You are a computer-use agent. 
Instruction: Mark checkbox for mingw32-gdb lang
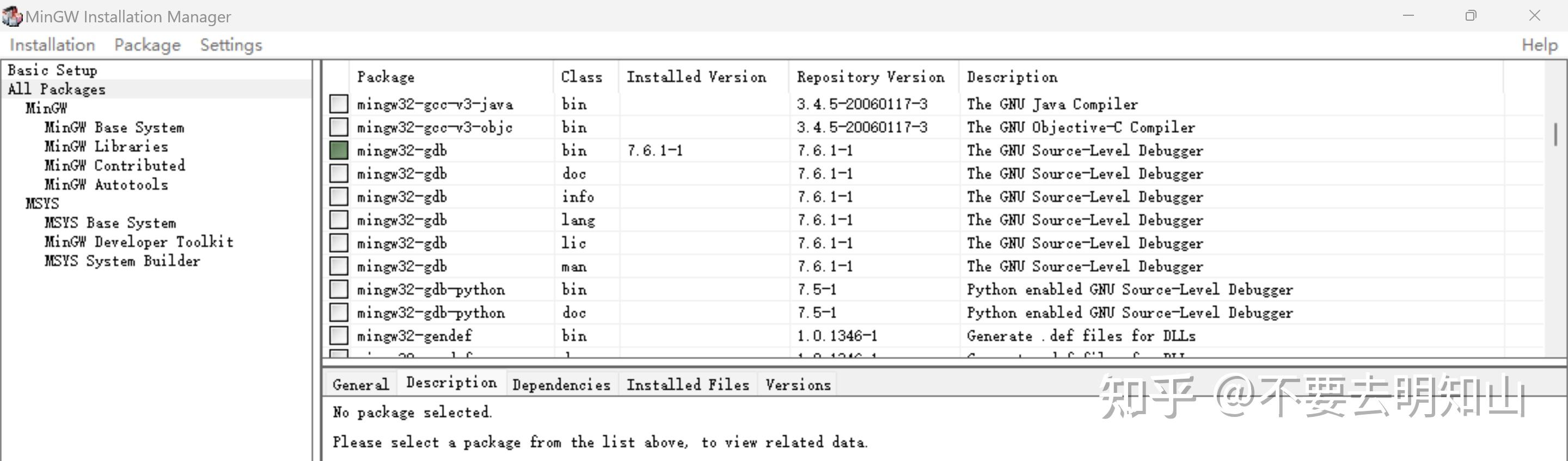(x=339, y=219)
